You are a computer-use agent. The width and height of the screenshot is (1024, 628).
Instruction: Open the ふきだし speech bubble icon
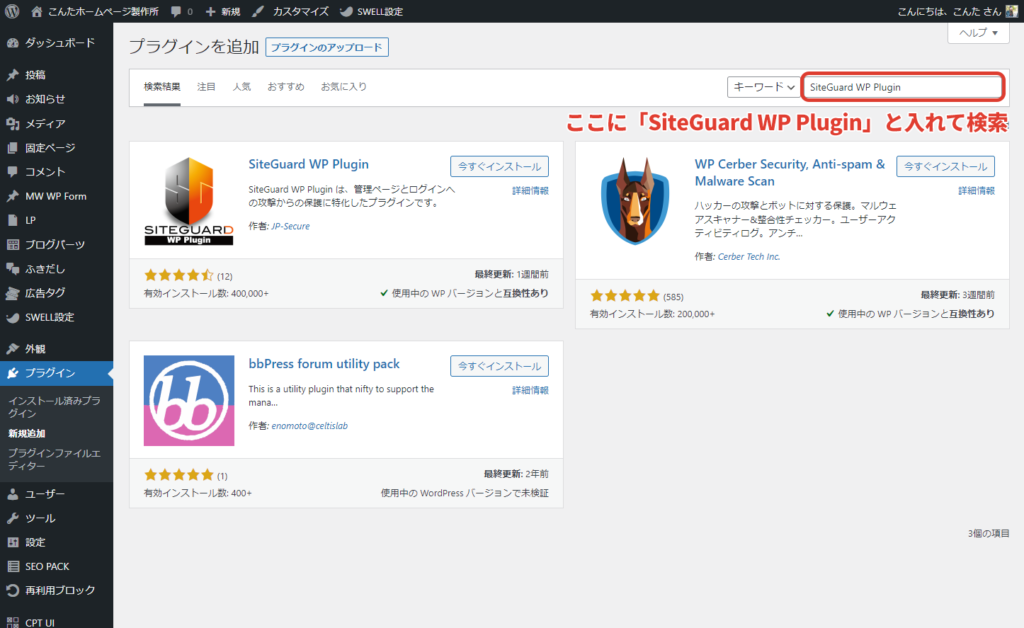tap(12, 268)
